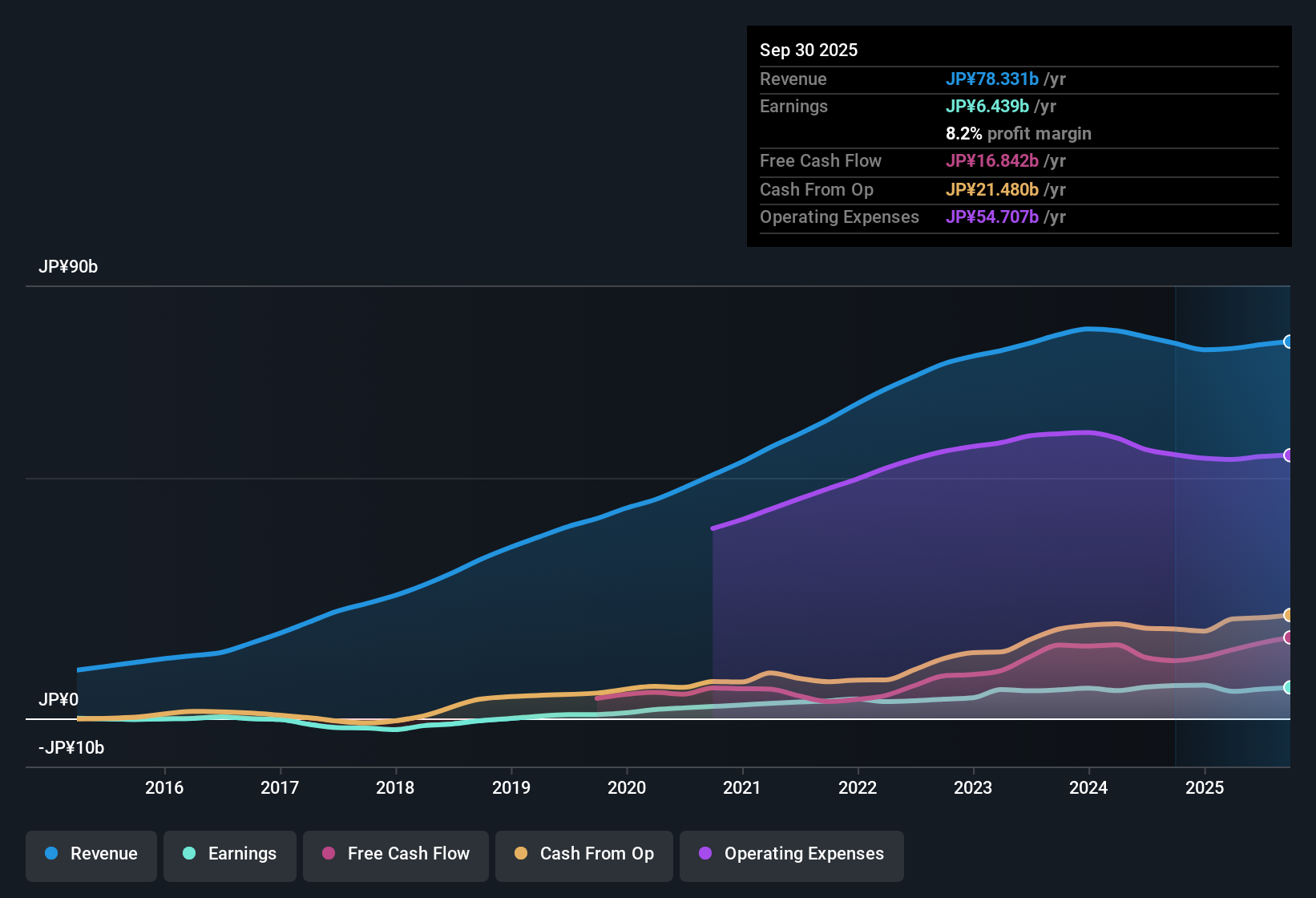This screenshot has height=898, width=1316.
Task: Click the Sep 30 2025 tooltip header
Action: (x=809, y=50)
